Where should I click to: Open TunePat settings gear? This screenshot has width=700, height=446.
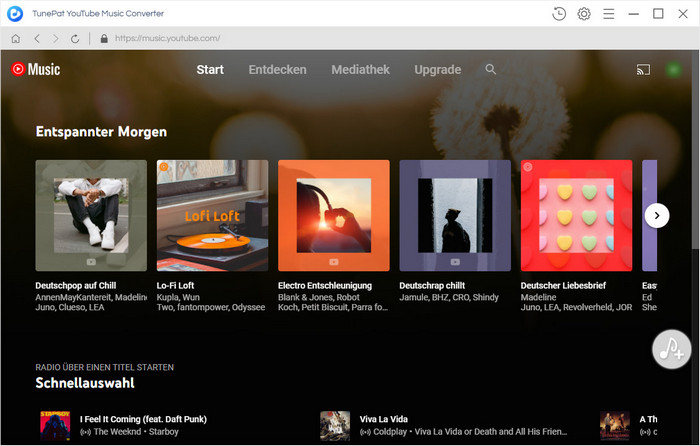(x=583, y=14)
